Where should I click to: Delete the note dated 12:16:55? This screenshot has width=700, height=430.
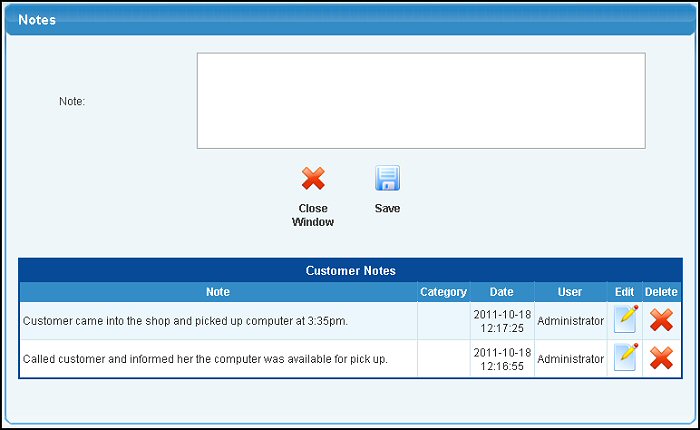(x=661, y=358)
